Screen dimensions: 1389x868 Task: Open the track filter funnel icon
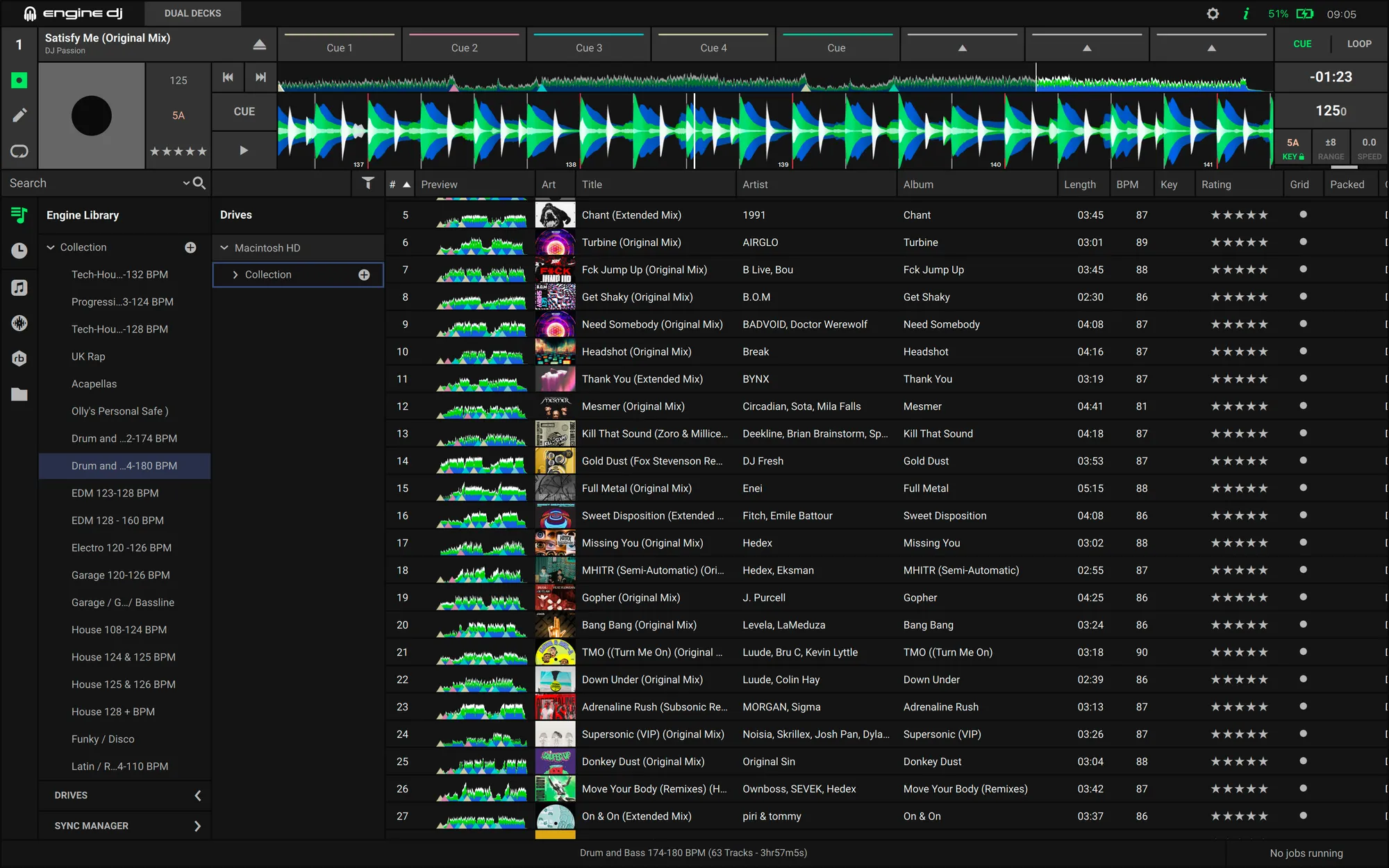coord(368,183)
